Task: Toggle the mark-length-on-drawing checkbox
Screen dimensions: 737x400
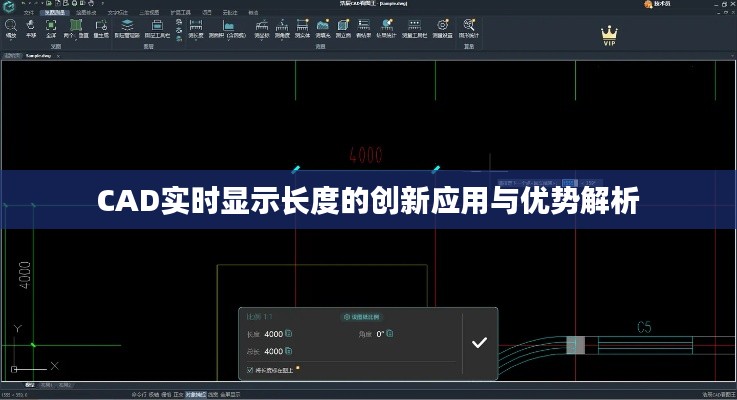Action: (x=250, y=370)
